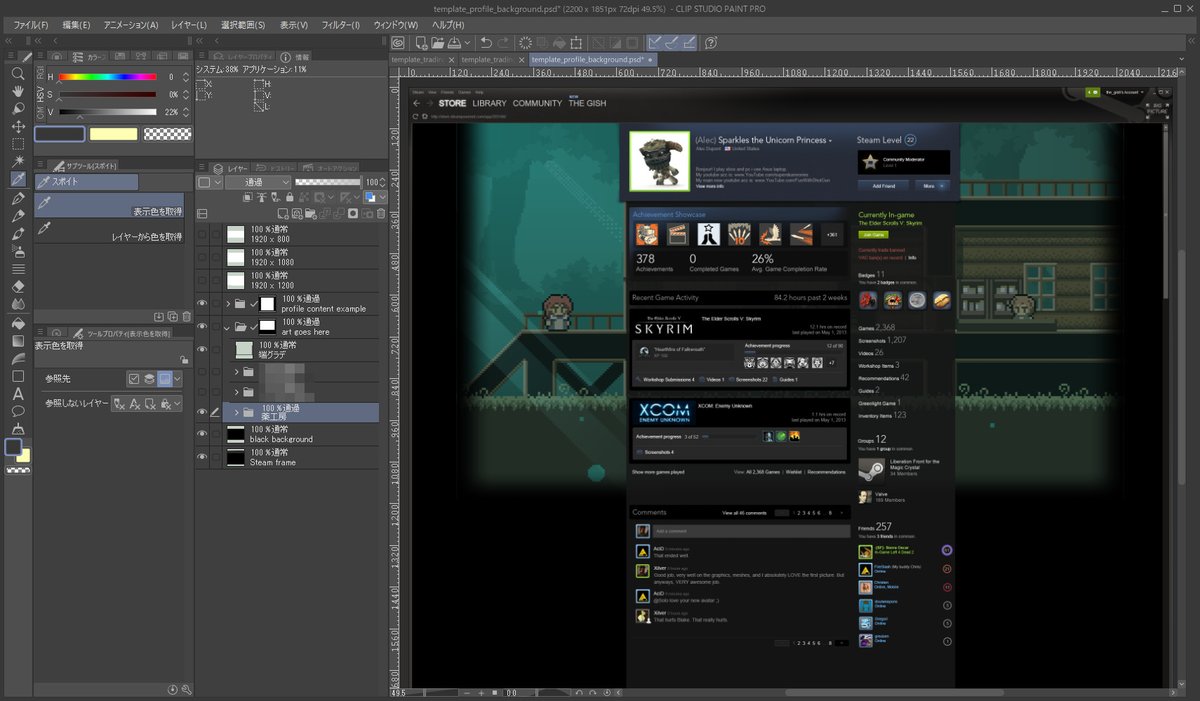1200x701 pixels.
Task: Open the ファイル(F) menu
Action: click(x=32, y=25)
